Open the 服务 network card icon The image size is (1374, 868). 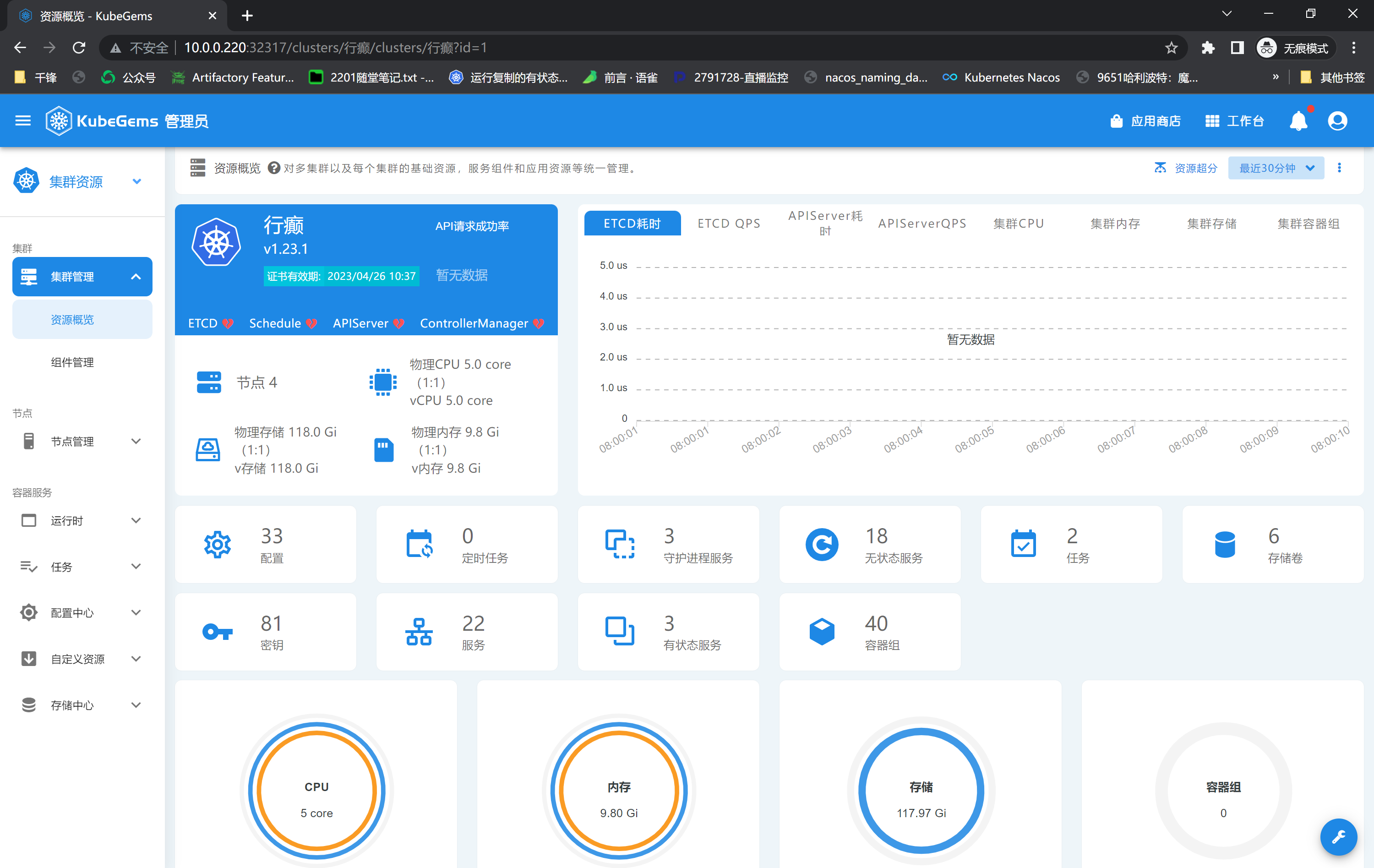(420, 632)
